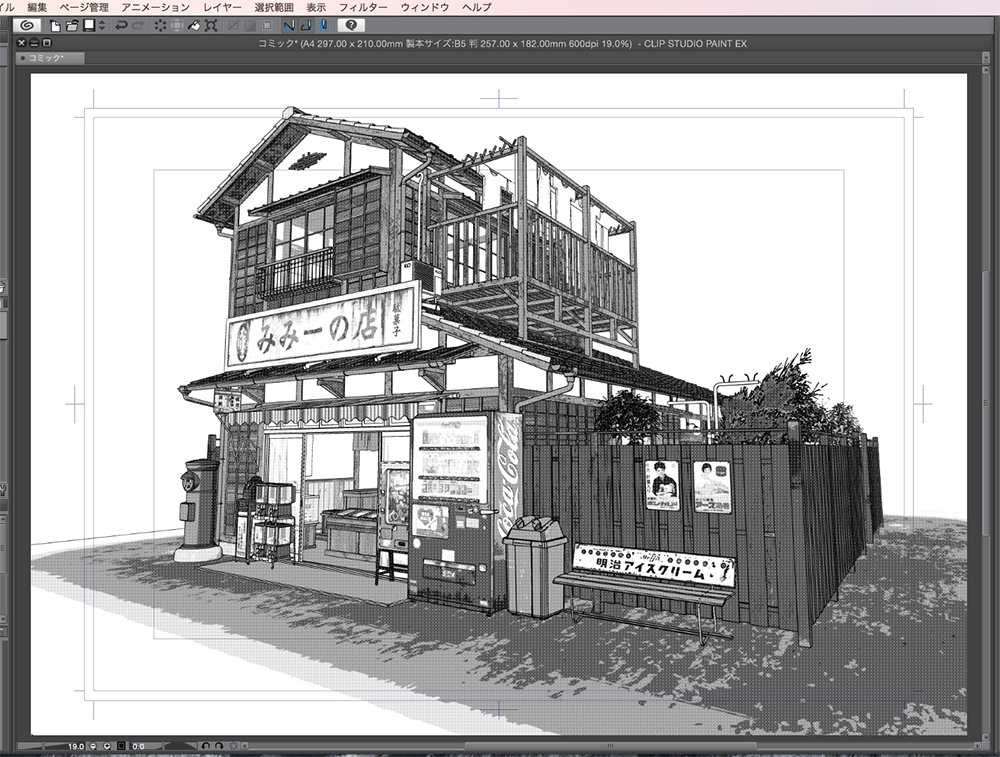This screenshot has width=1000, height=757.
Task: Open the レイヤー menu
Action: [222, 7]
